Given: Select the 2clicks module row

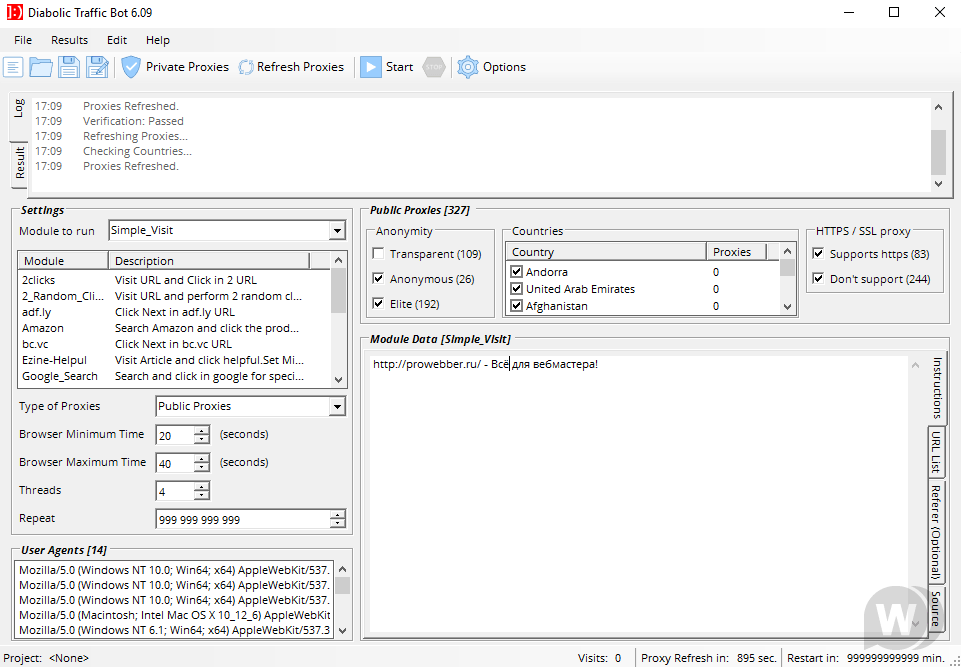Looking at the screenshot, I should click(174, 280).
